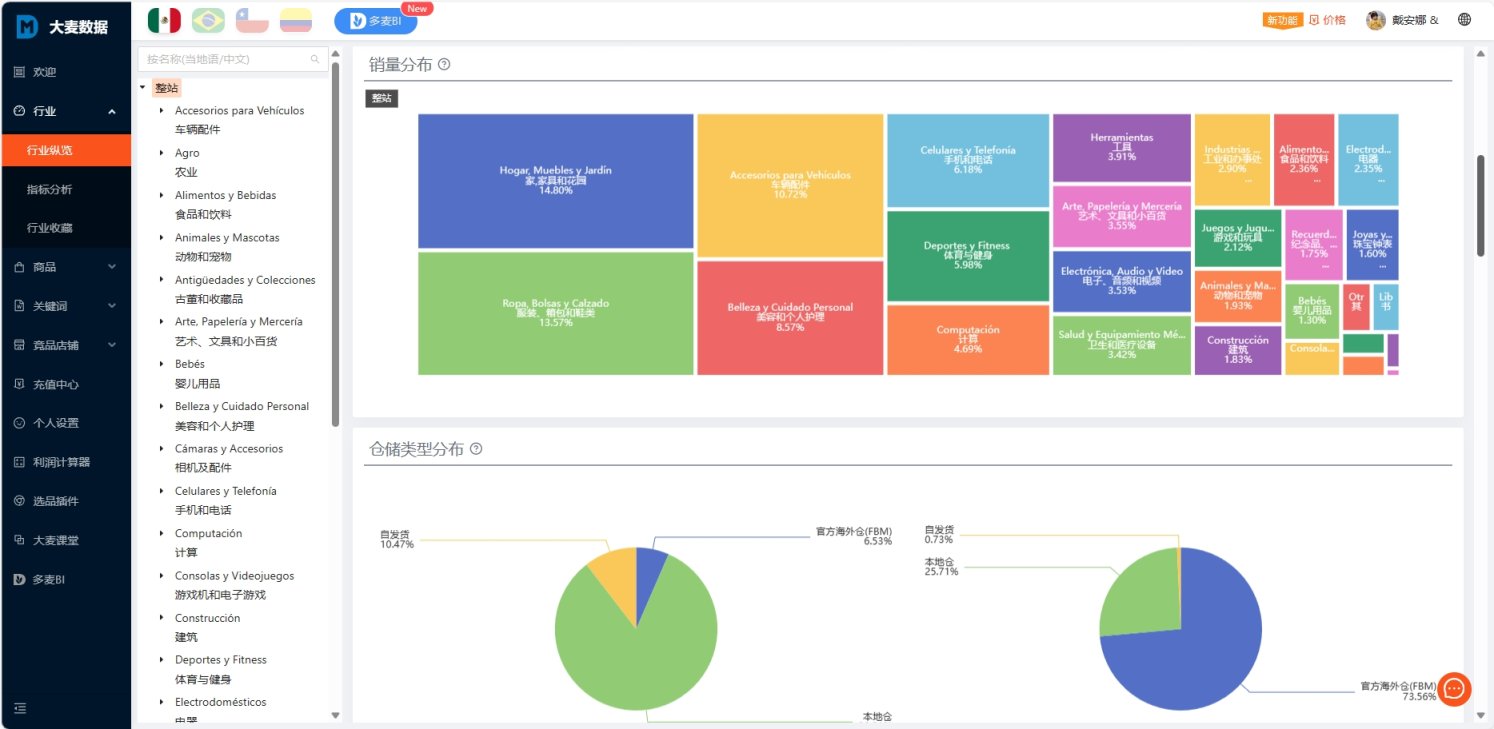Expand the 商品 sidebar menu
This screenshot has width=1494, height=729.
65,267
